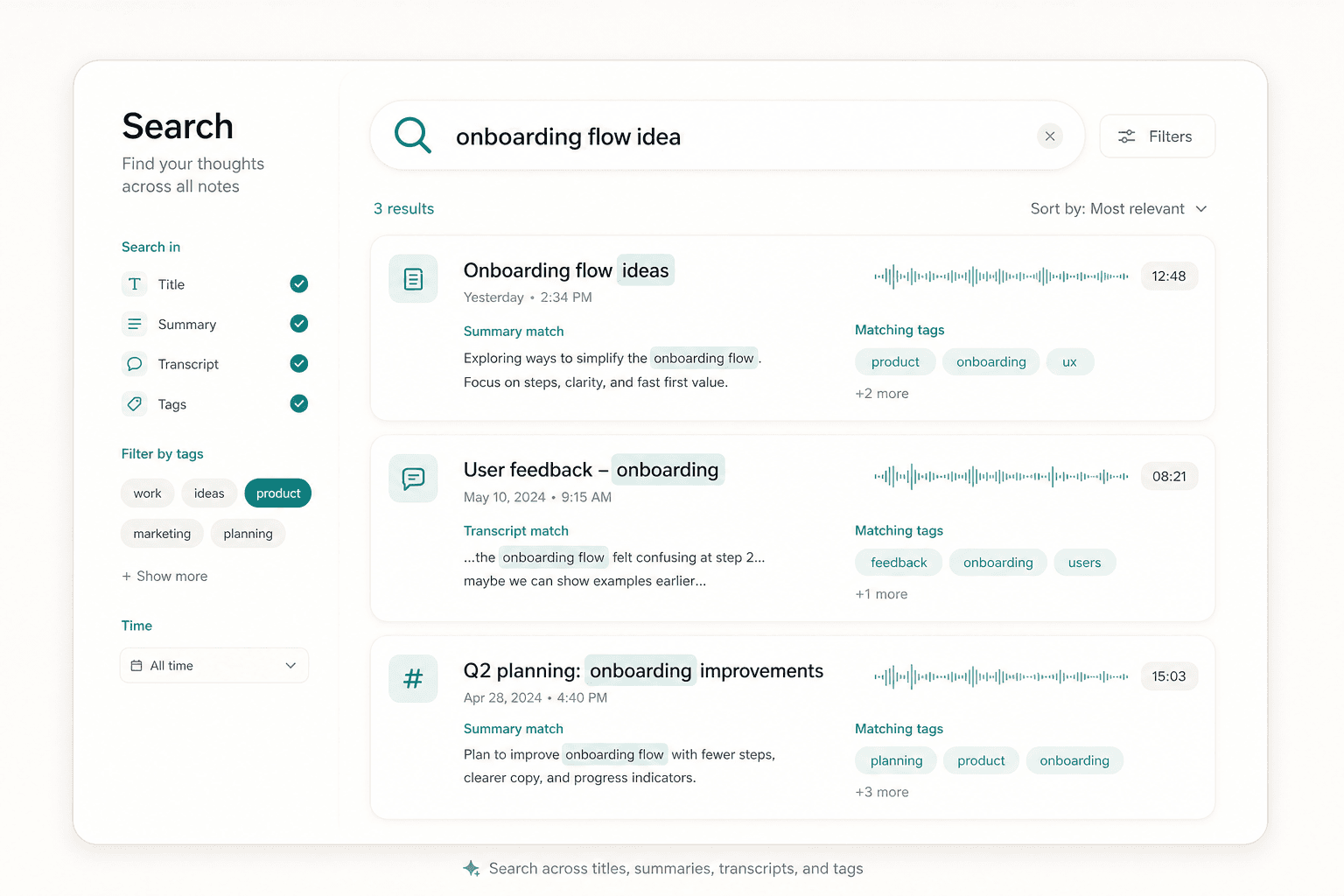Select the planning tag on Q2 planning card
Viewport: 1344px width, 896px height.
point(896,760)
